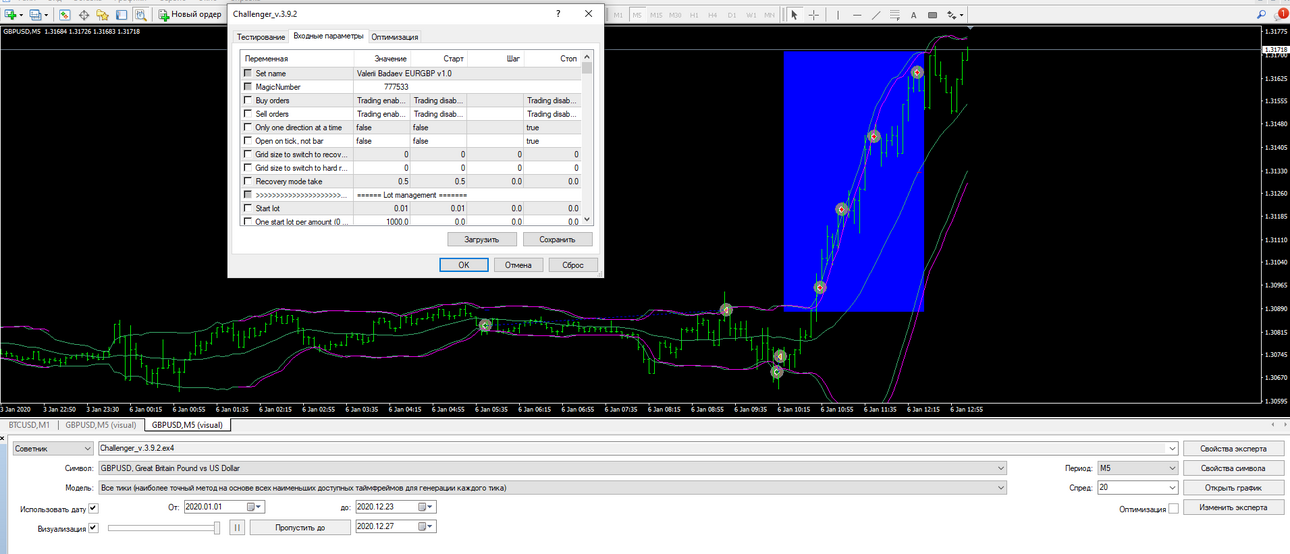Toggle the Buy orders checkbox
Image resolution: width=1290 pixels, height=554 pixels.
coord(248,100)
